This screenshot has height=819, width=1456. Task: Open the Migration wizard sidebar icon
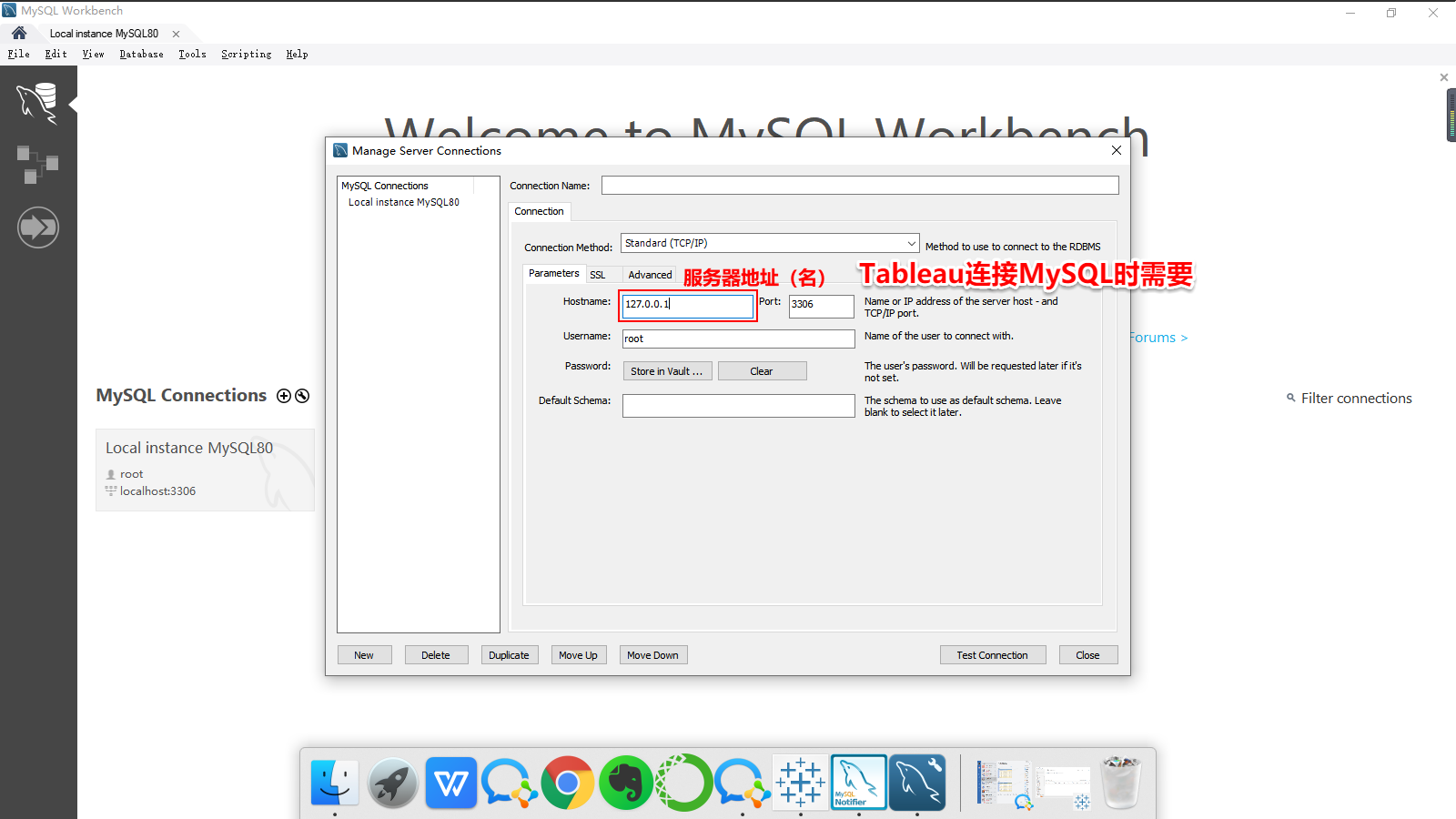38,227
